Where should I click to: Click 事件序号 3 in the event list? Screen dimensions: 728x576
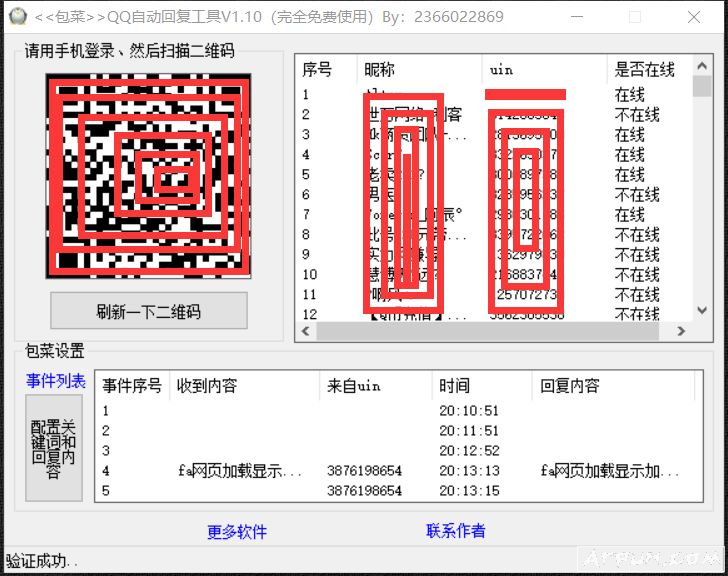pyautogui.click(x=106, y=450)
